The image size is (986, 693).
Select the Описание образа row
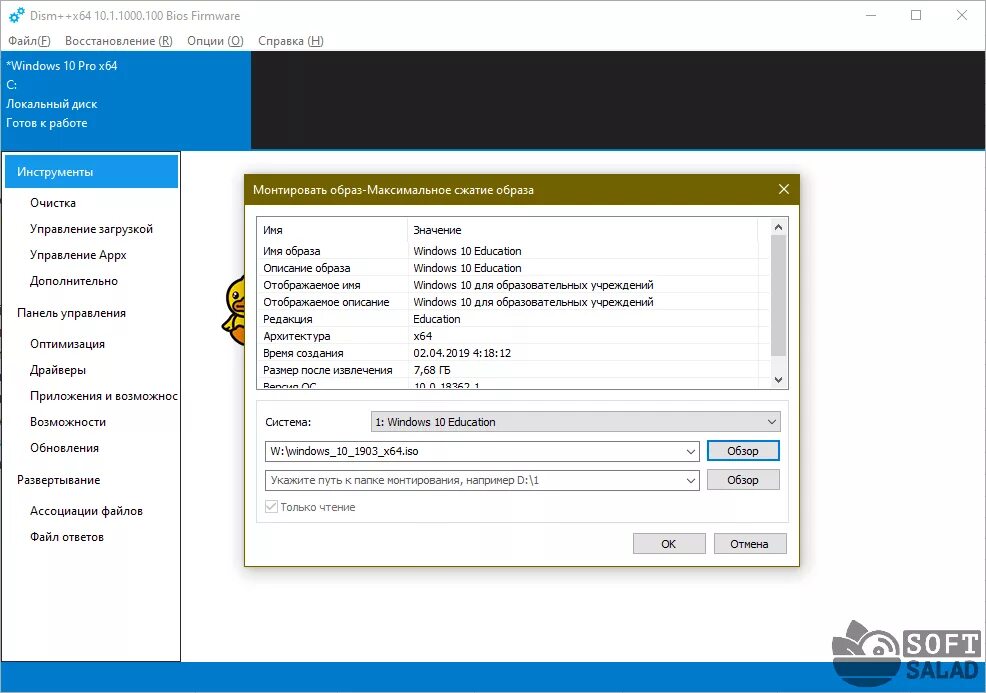(x=511, y=268)
